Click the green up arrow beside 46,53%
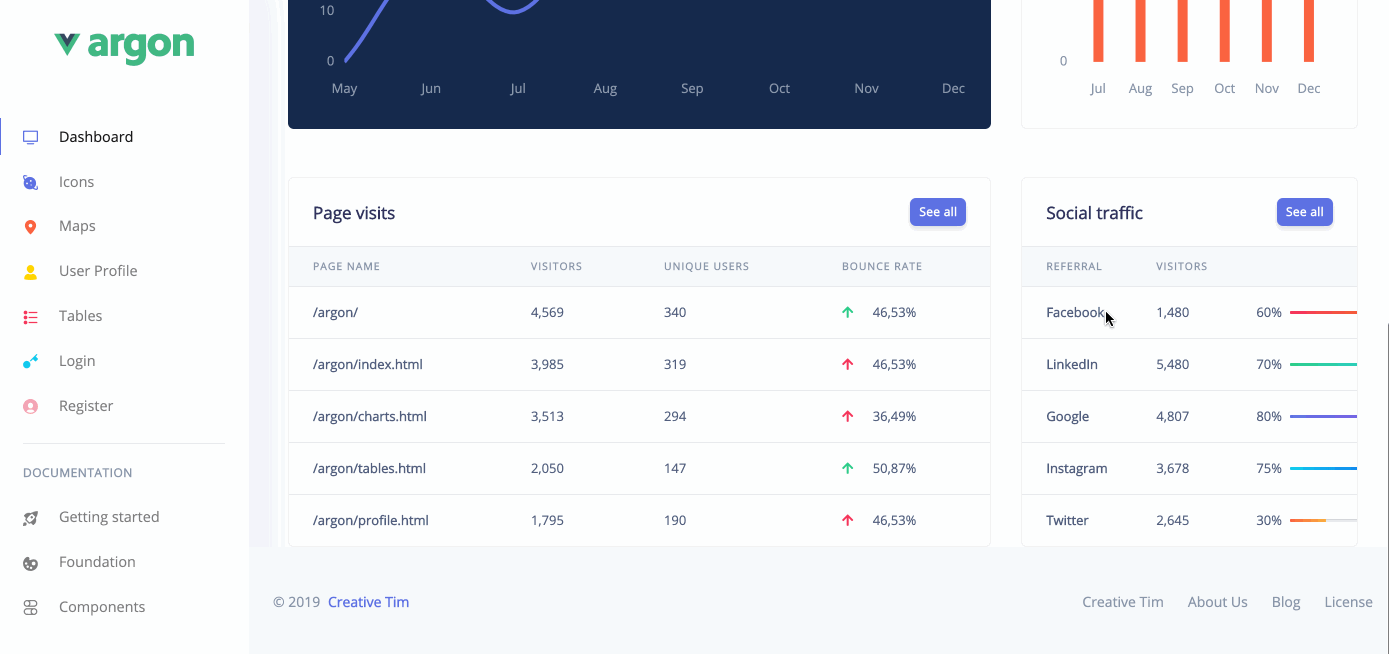 pos(847,312)
